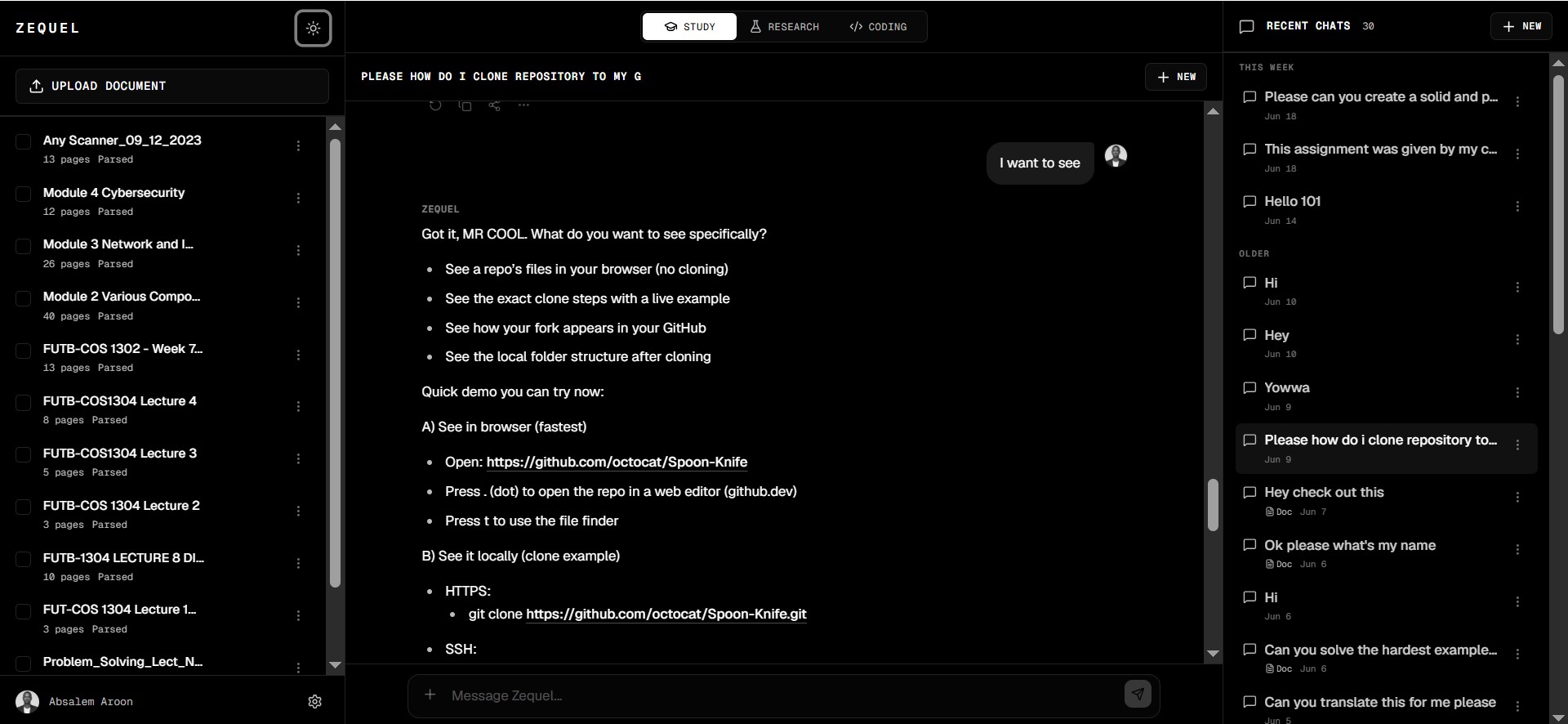Switch to the RESEARCH mode tab
The width and height of the screenshot is (1568, 724).
(784, 27)
